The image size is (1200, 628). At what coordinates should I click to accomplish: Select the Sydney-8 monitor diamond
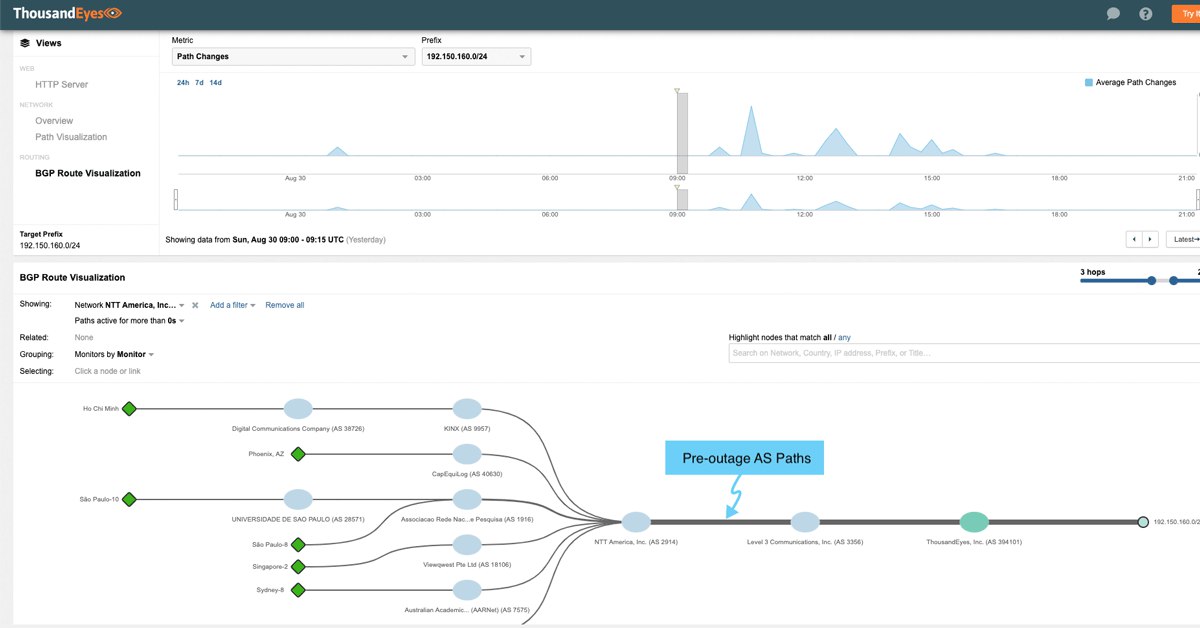click(297, 590)
